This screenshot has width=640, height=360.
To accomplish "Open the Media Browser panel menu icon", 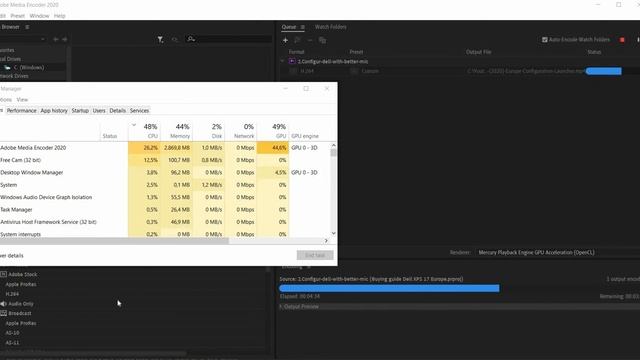I will 27,27.
